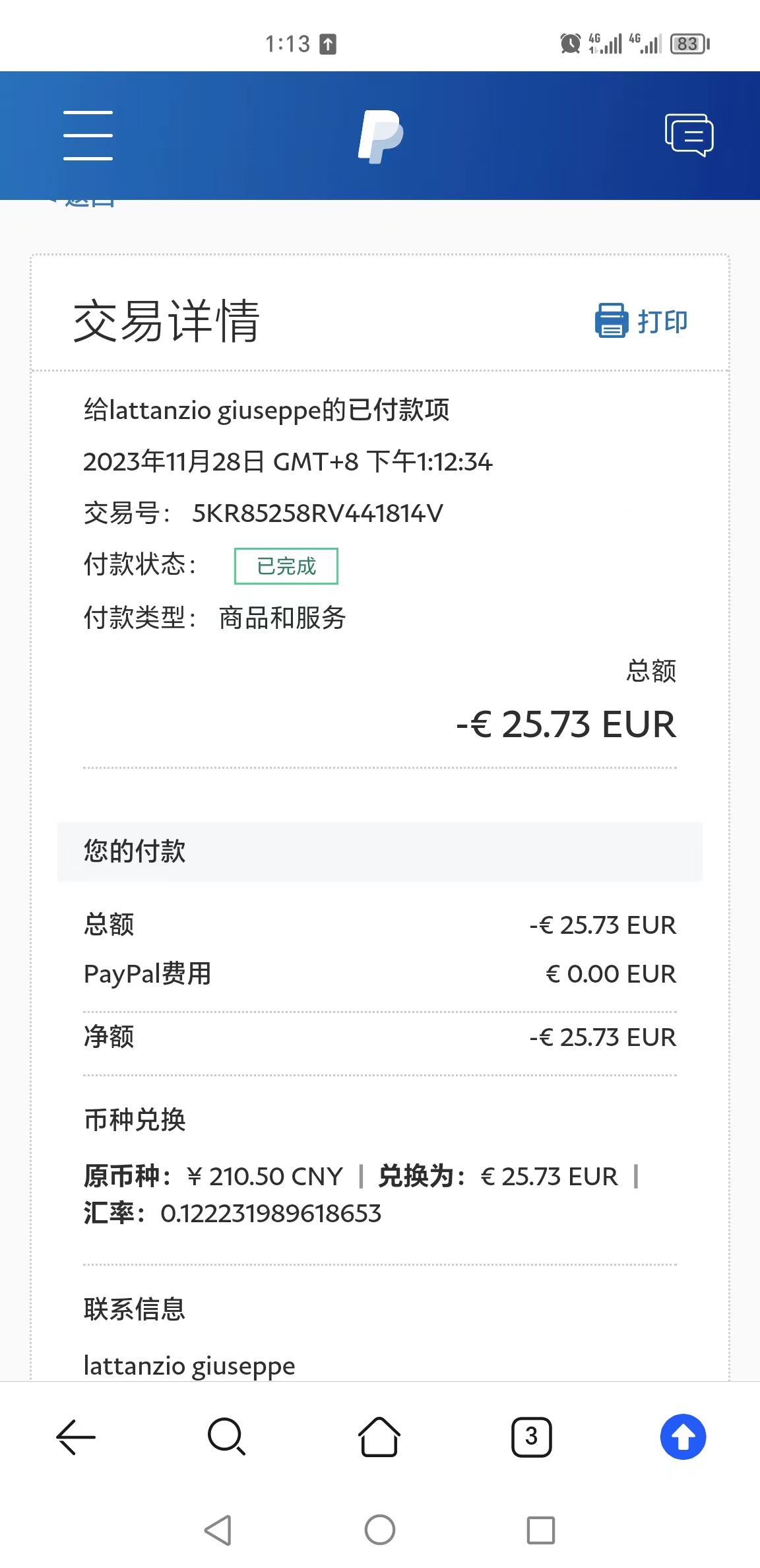Tap the Android back triangle button
The height and width of the screenshot is (1568, 760).
point(218,1530)
